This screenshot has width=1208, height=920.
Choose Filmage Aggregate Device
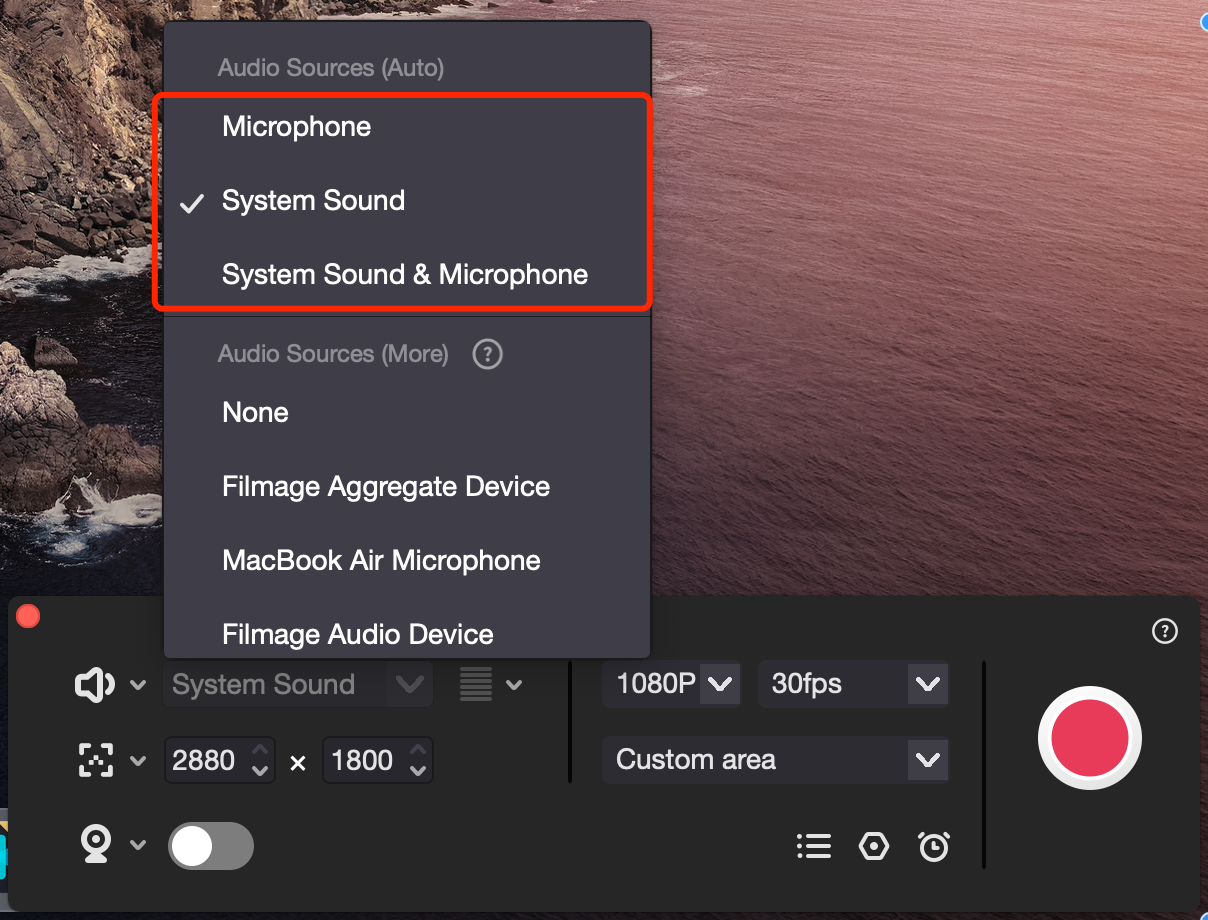click(407, 487)
